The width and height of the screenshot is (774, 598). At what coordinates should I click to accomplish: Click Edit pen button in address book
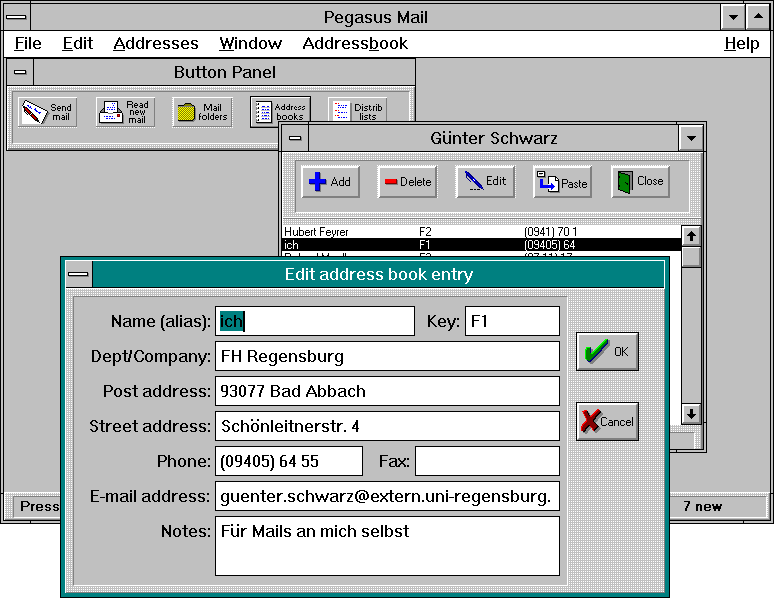pyautogui.click(x=485, y=182)
